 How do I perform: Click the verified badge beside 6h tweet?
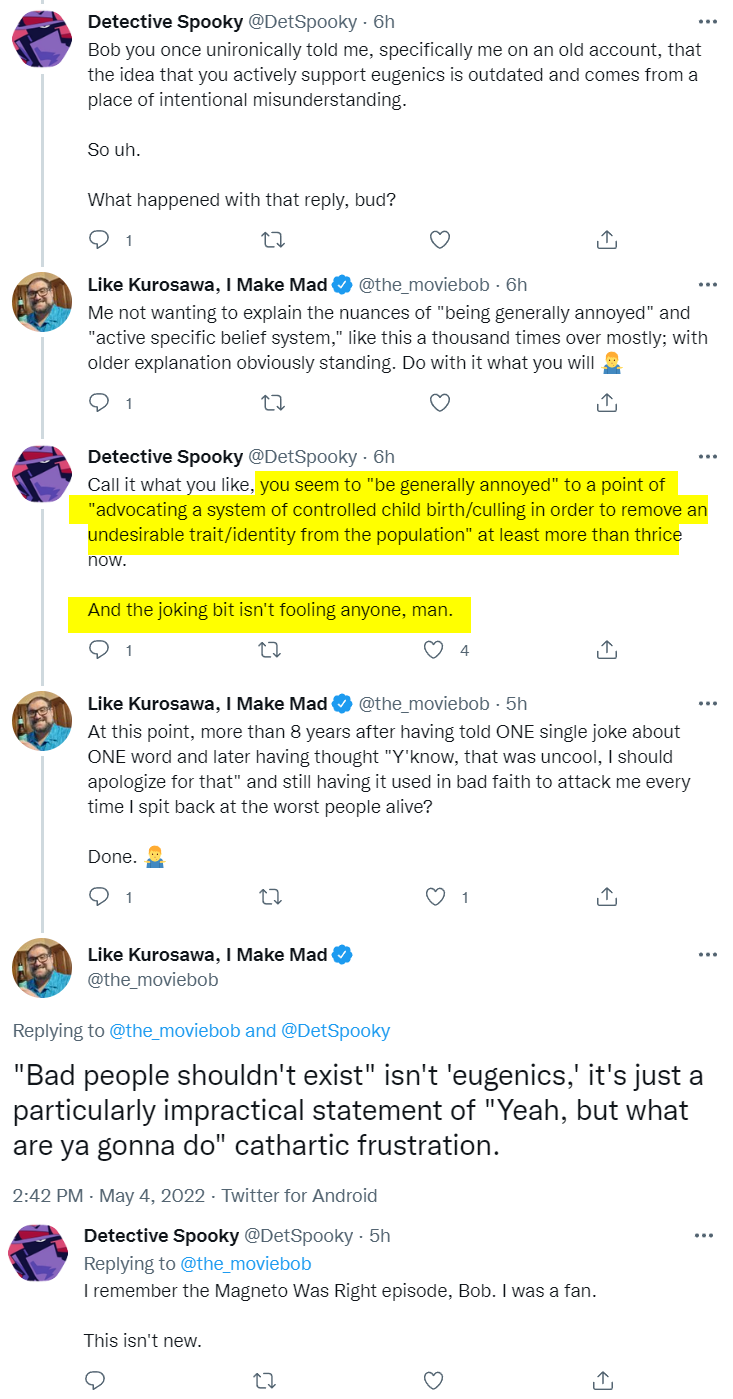click(x=342, y=285)
